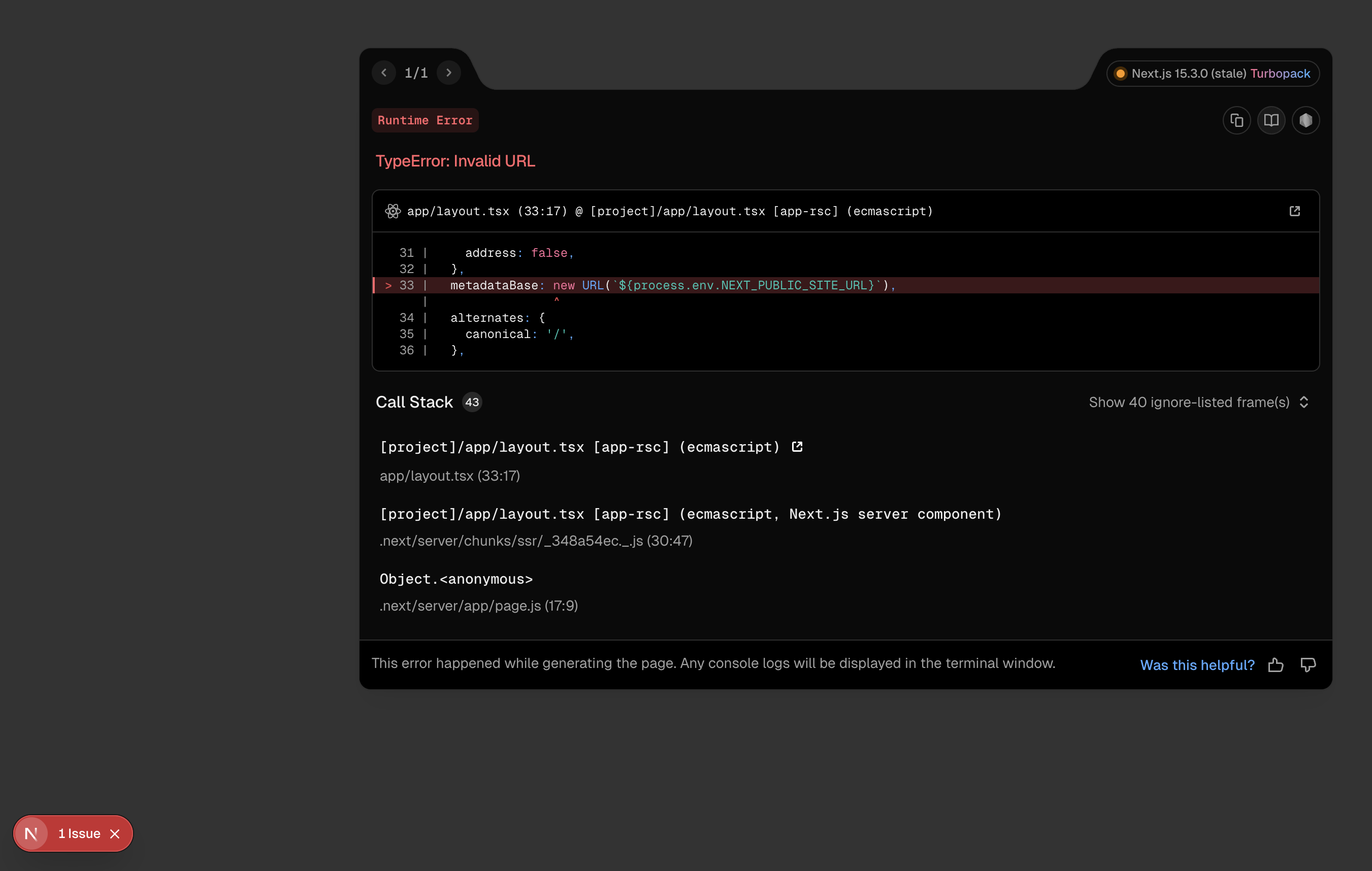
Task: Go to previous error arrow
Action: point(383,73)
